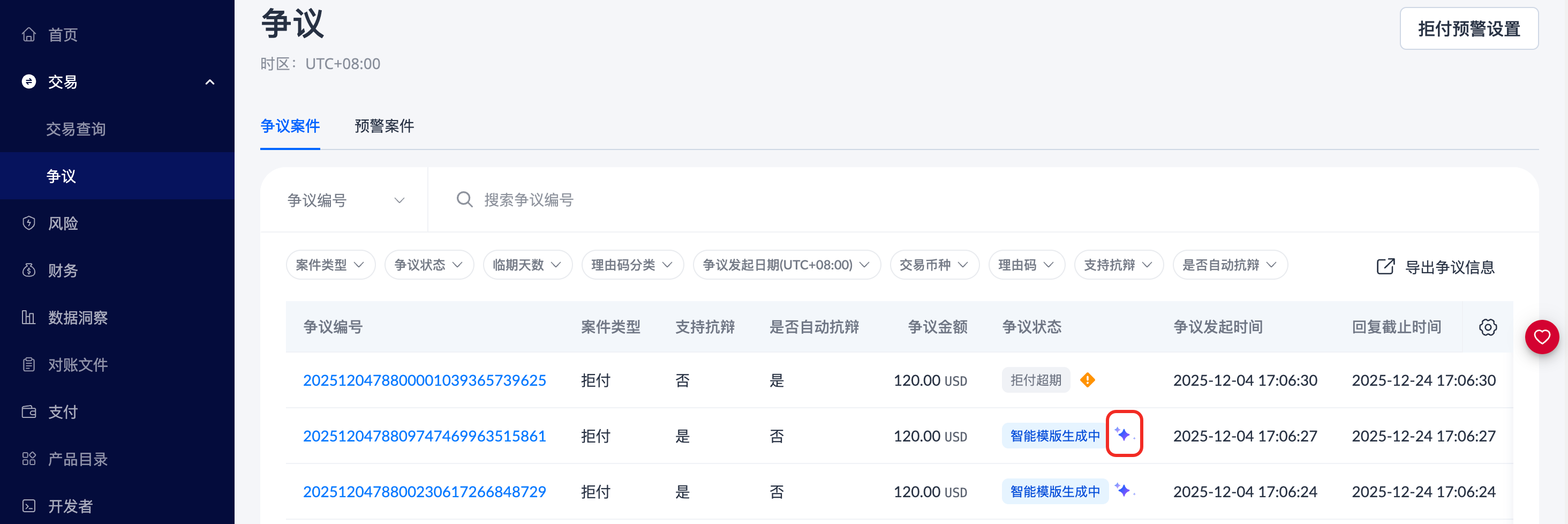The image size is (1568, 524).
Task: Open the table column settings gear
Action: click(1488, 327)
